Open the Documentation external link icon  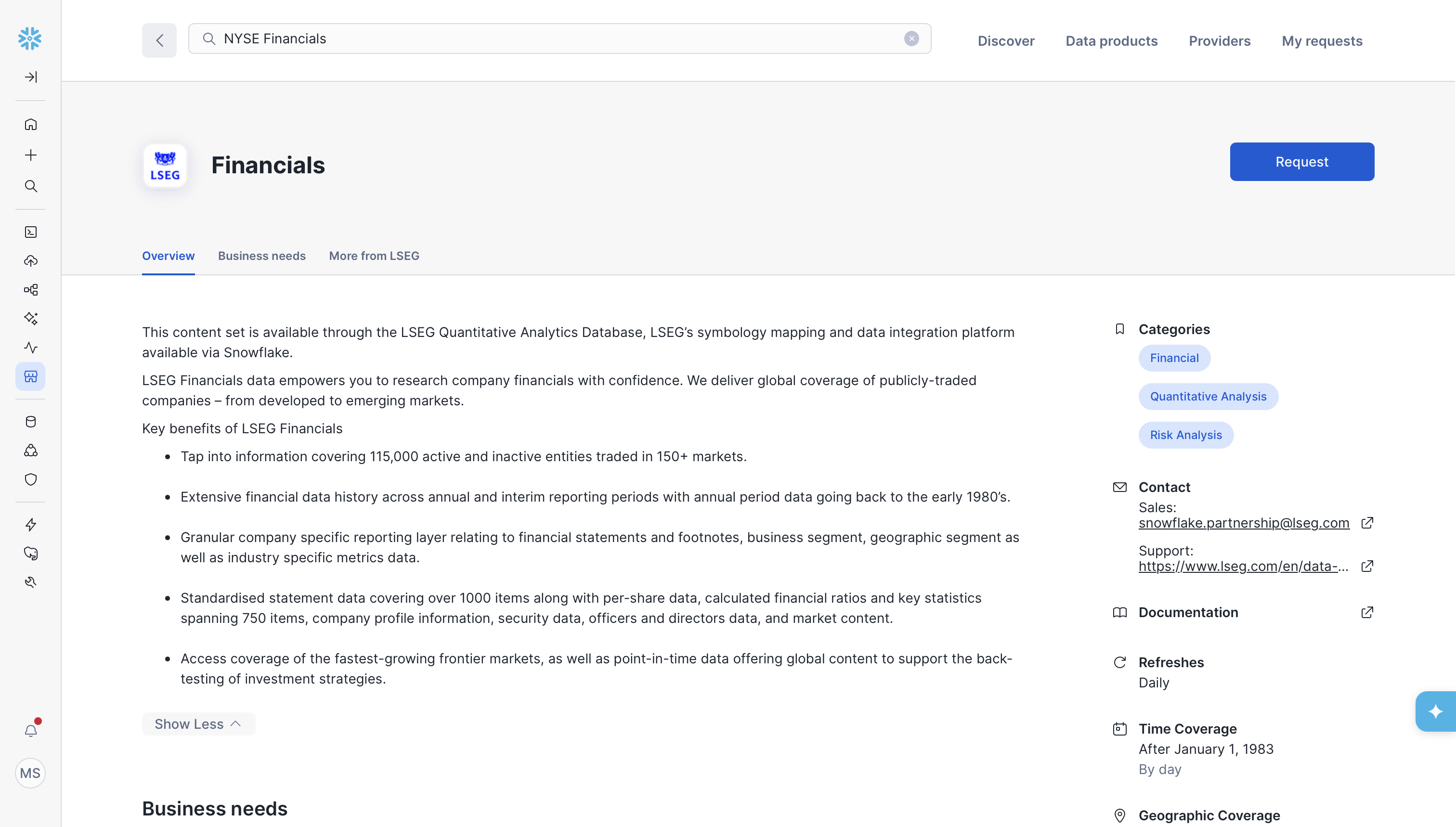1367,612
